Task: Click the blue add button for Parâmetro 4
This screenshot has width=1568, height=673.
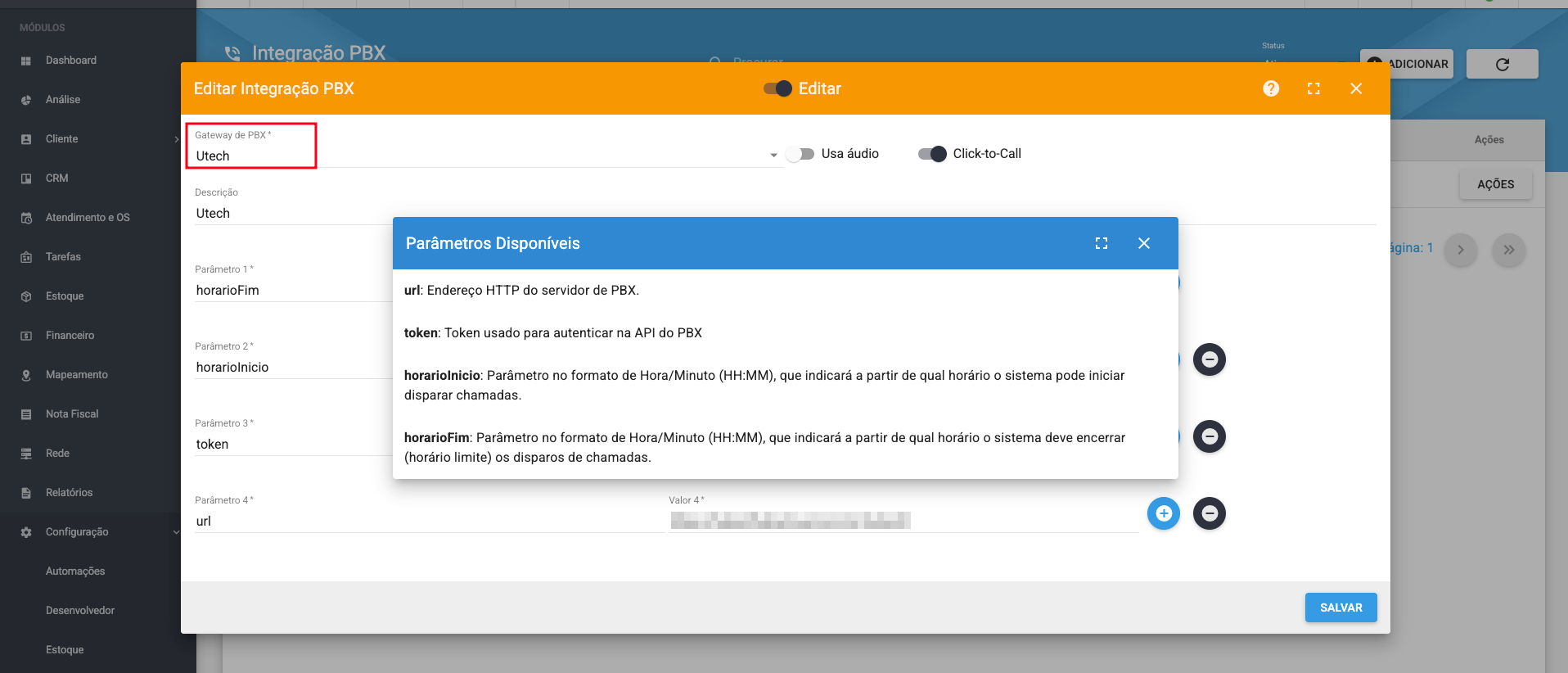Action: 1163,513
